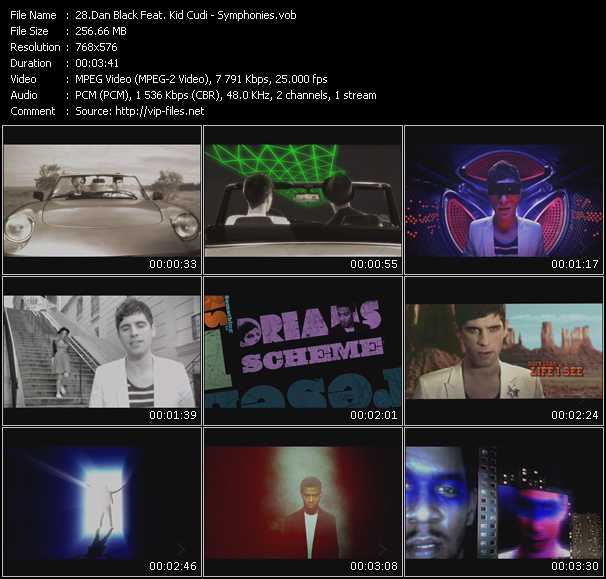Screen dimensions: 606x579
Task: Select the thumbnail at 00:01:39
Action: tap(102, 351)
